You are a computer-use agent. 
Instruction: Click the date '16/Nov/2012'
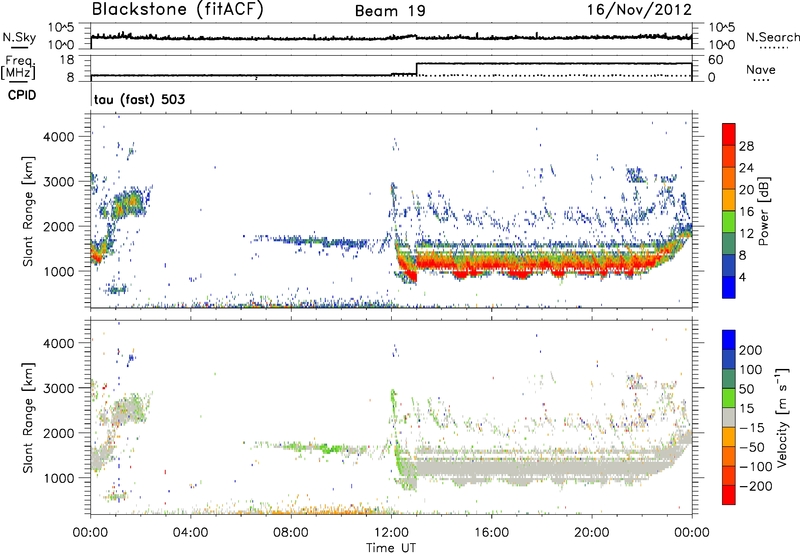click(640, 10)
